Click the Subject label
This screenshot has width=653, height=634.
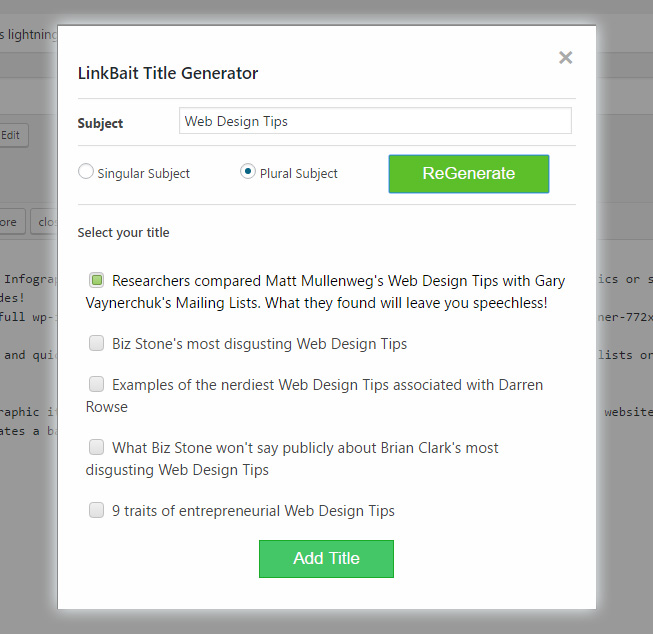coord(100,123)
